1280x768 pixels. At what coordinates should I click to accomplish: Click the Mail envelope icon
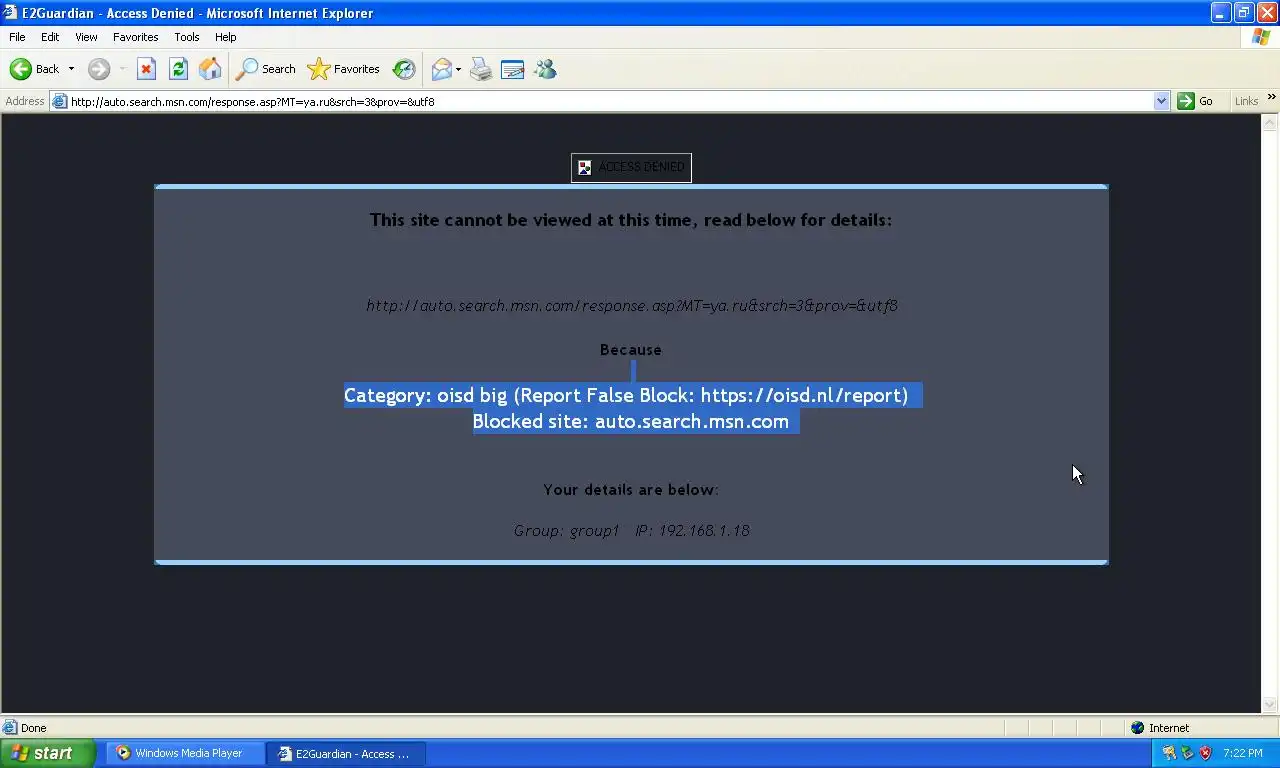click(x=441, y=69)
